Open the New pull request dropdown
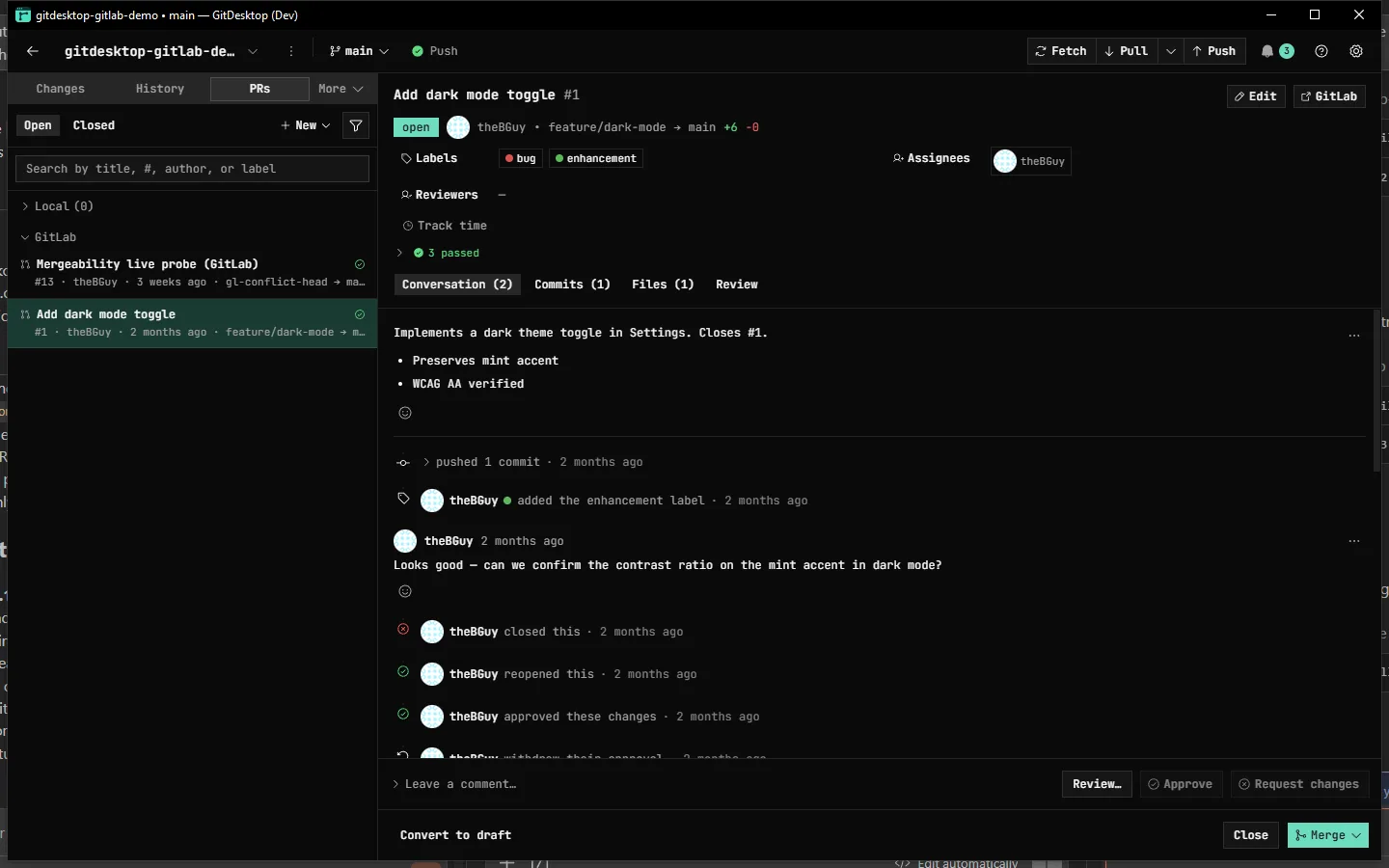Viewport: 1389px width, 868px height. [x=306, y=125]
